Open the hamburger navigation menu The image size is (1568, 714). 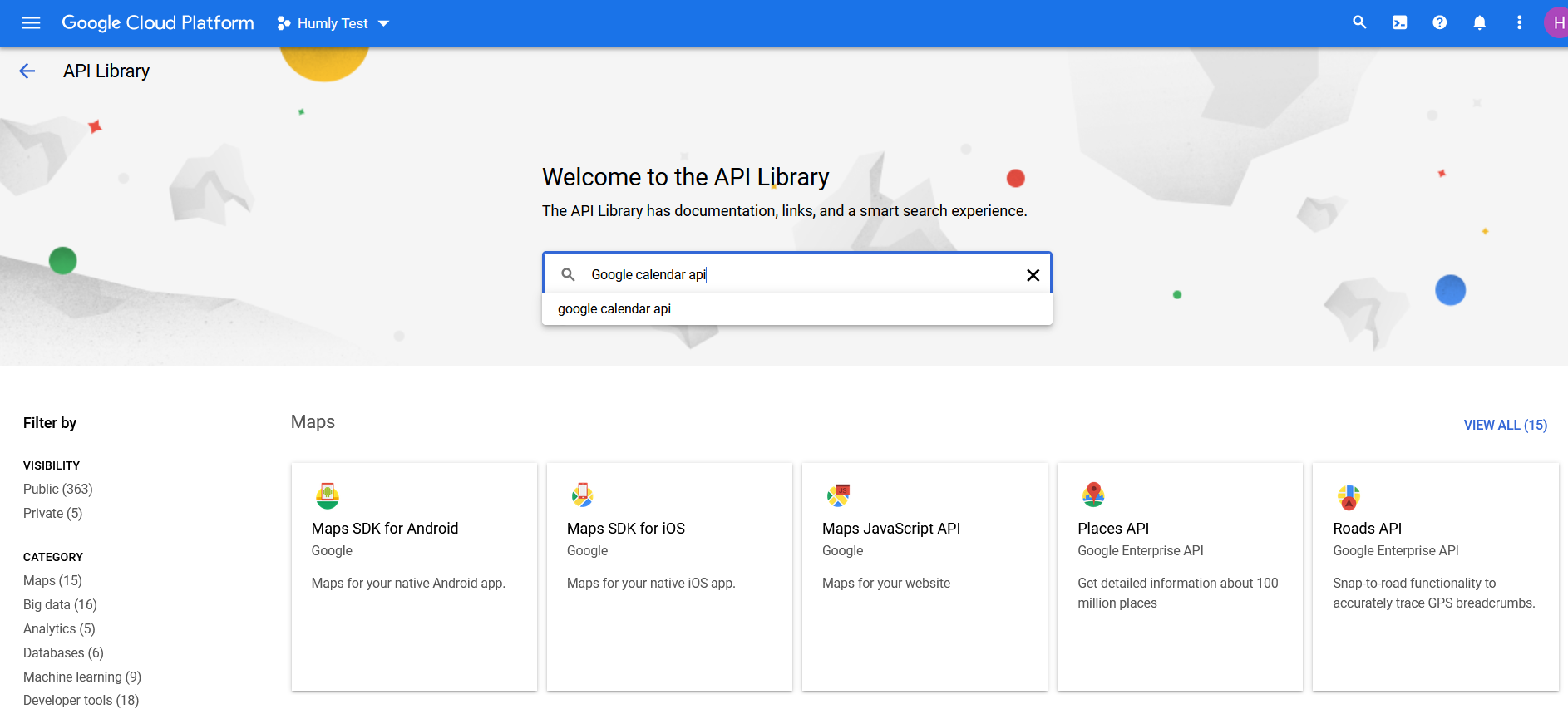(x=31, y=23)
